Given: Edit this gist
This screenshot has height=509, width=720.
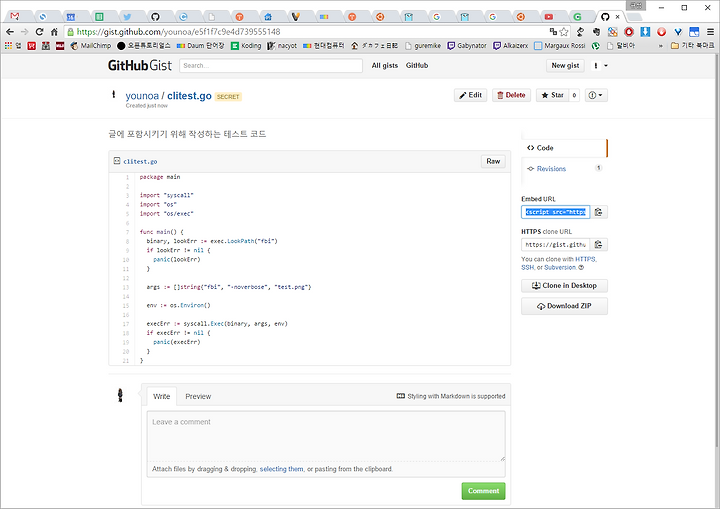Looking at the screenshot, I should tap(471, 95).
